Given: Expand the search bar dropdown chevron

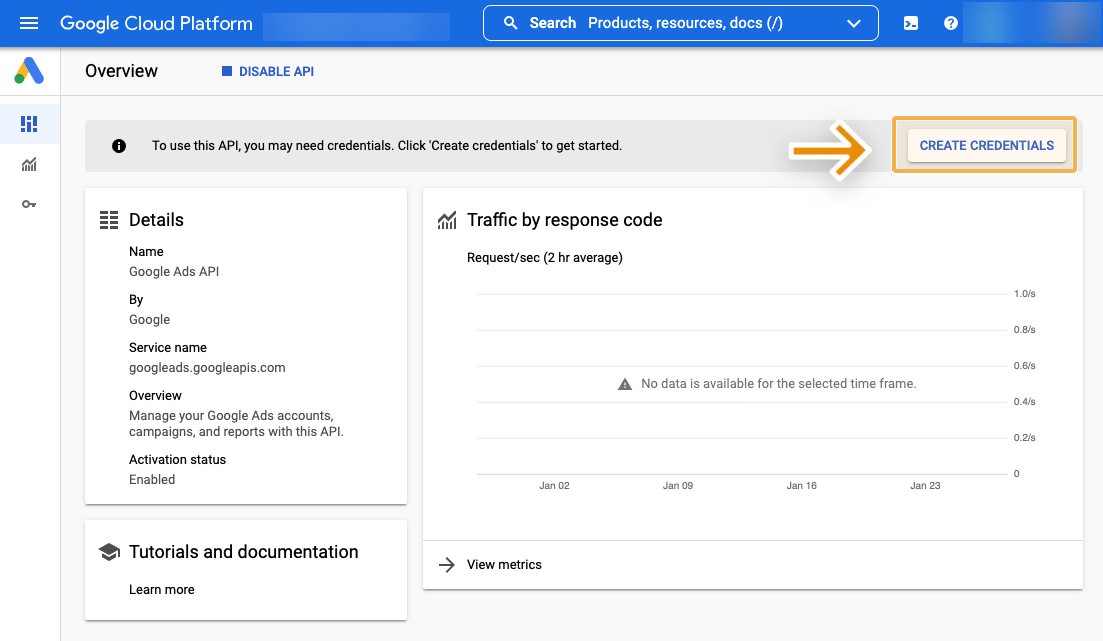Looking at the screenshot, I should pos(853,23).
